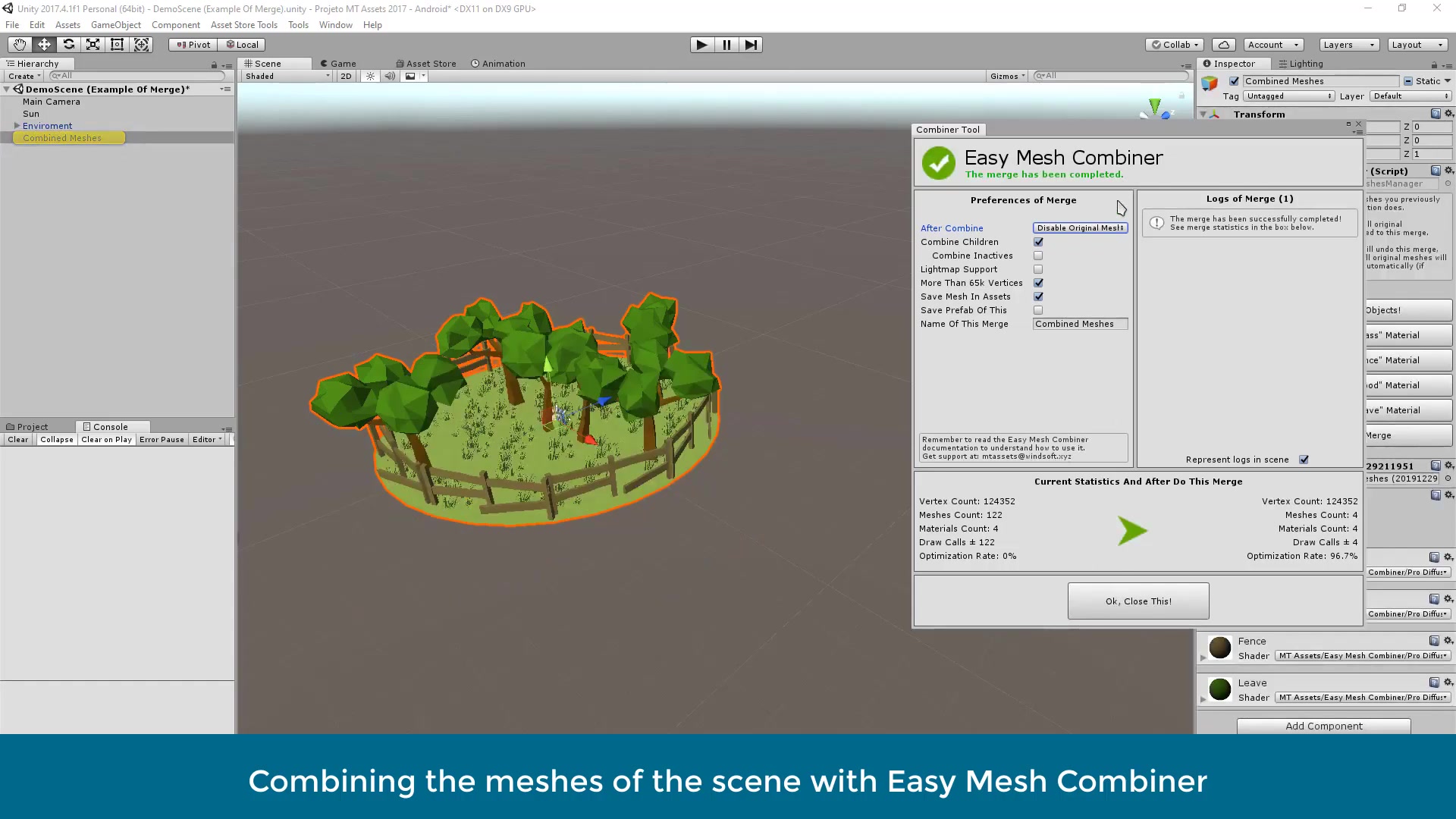
Task: Start Play mode
Action: 702,45
